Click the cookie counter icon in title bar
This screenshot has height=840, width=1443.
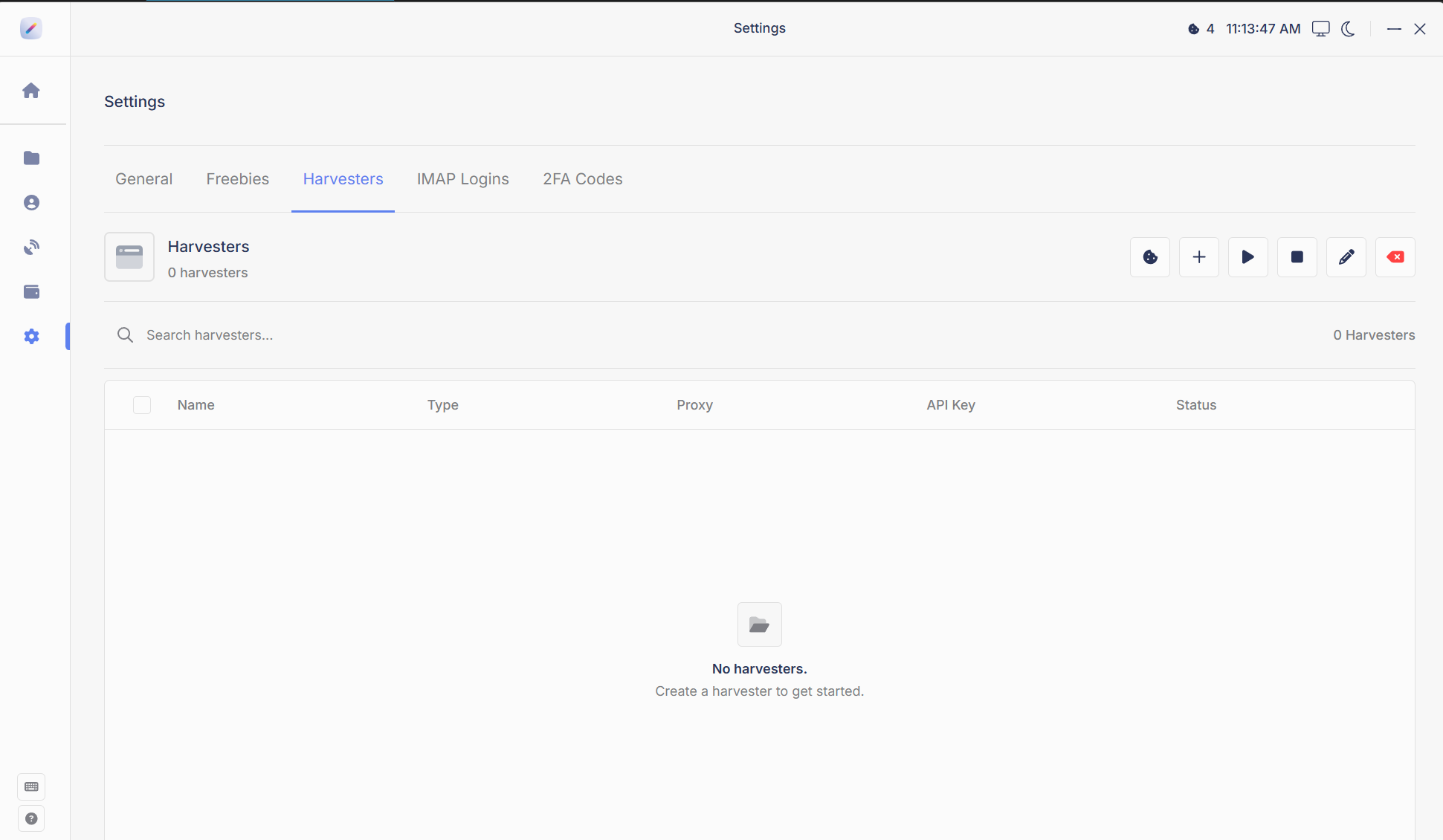pyautogui.click(x=1193, y=29)
